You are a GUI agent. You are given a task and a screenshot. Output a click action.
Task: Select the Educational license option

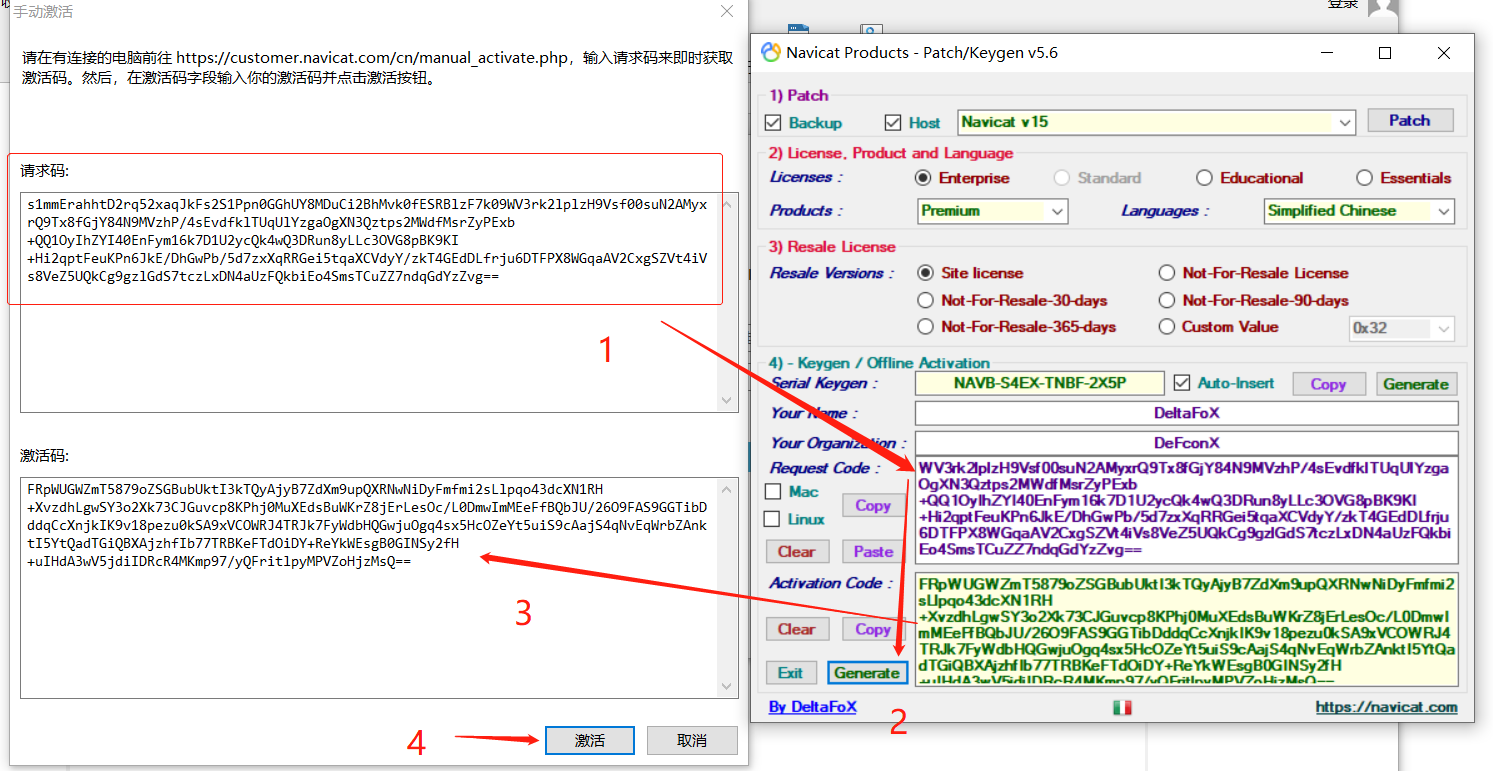point(1204,178)
